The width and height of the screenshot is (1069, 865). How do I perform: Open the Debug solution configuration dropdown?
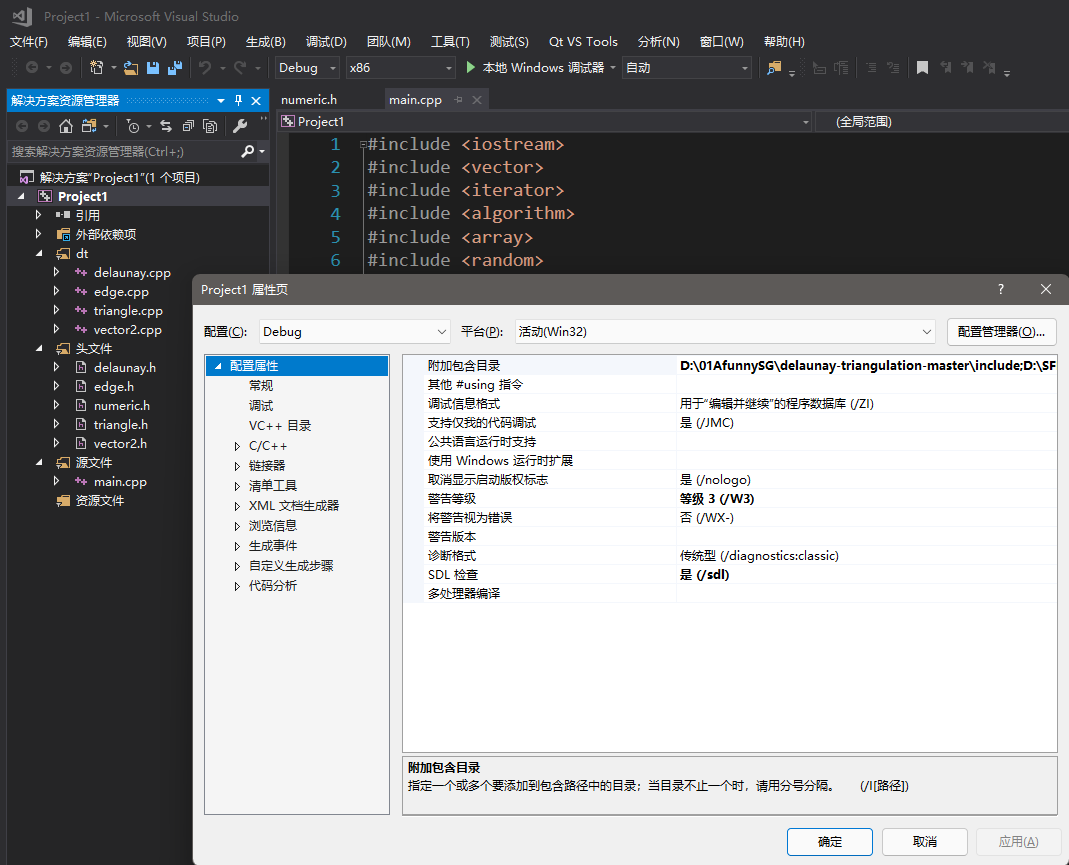pos(307,67)
